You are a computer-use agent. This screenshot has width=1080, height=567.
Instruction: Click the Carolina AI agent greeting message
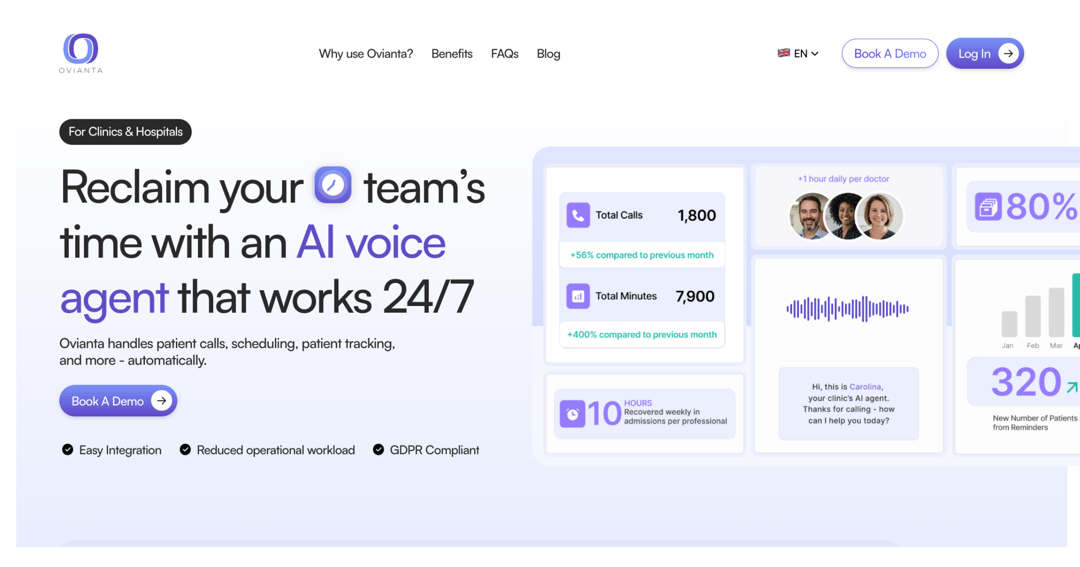[849, 404]
